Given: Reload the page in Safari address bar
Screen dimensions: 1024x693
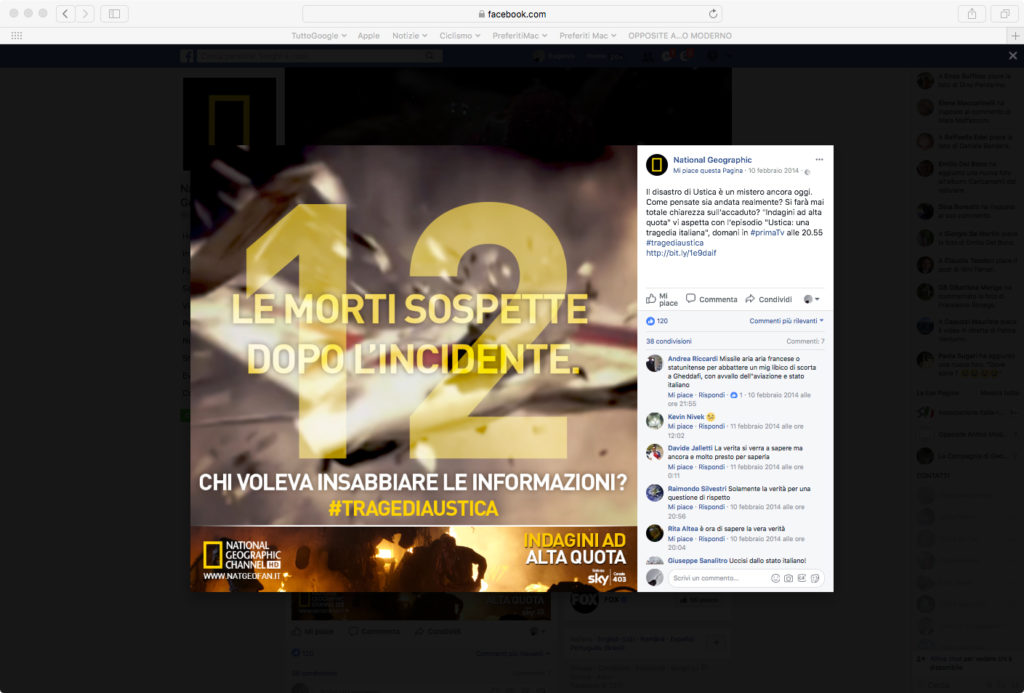Looking at the screenshot, I should pos(713,14).
